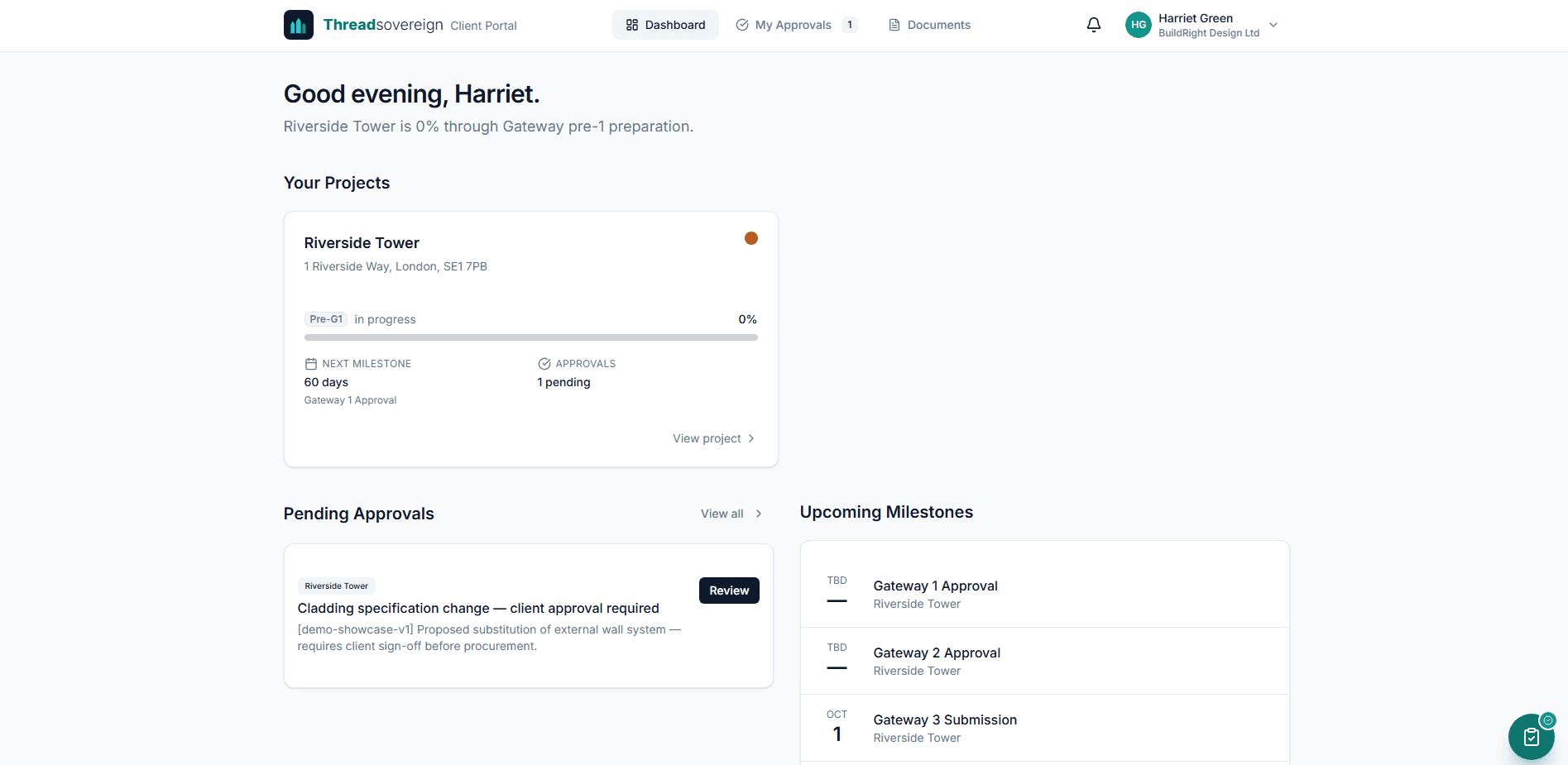This screenshot has width=1568, height=765.
Task: Click the BuildRight Design Ltd company name
Action: [1209, 33]
